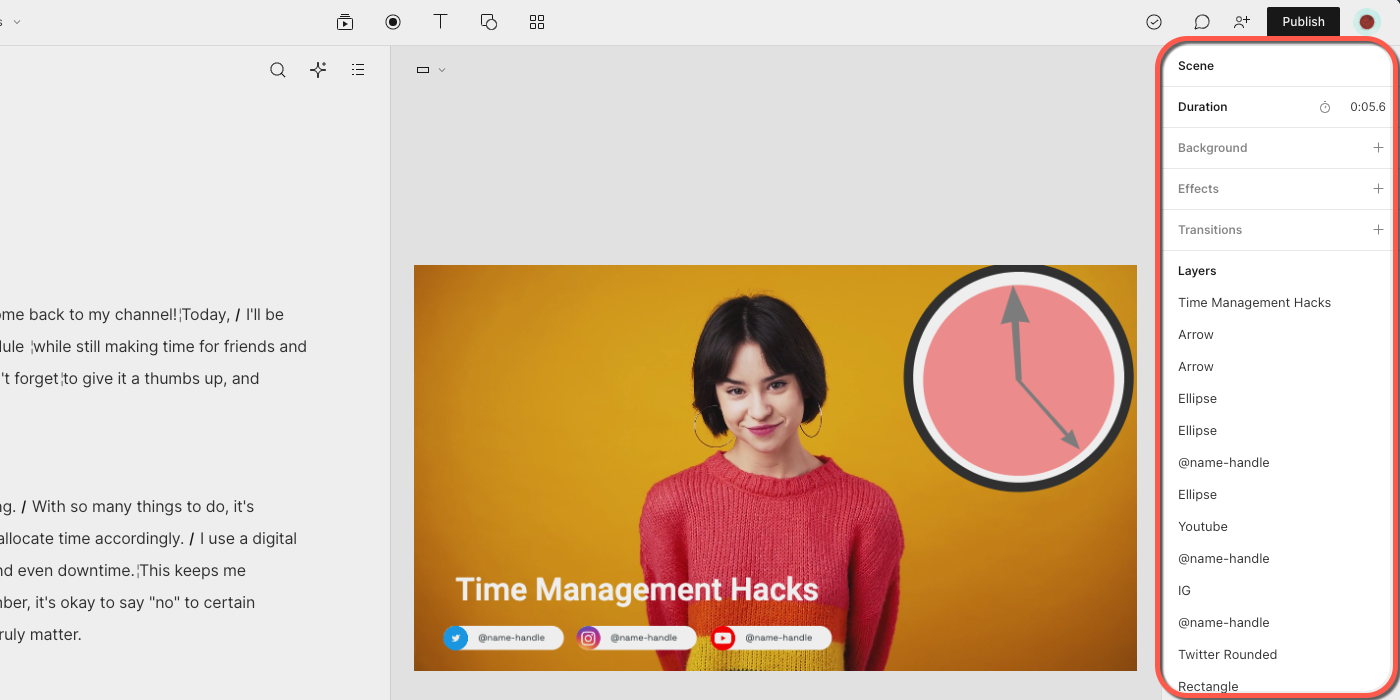Add a Background with the plus button

click(1378, 148)
